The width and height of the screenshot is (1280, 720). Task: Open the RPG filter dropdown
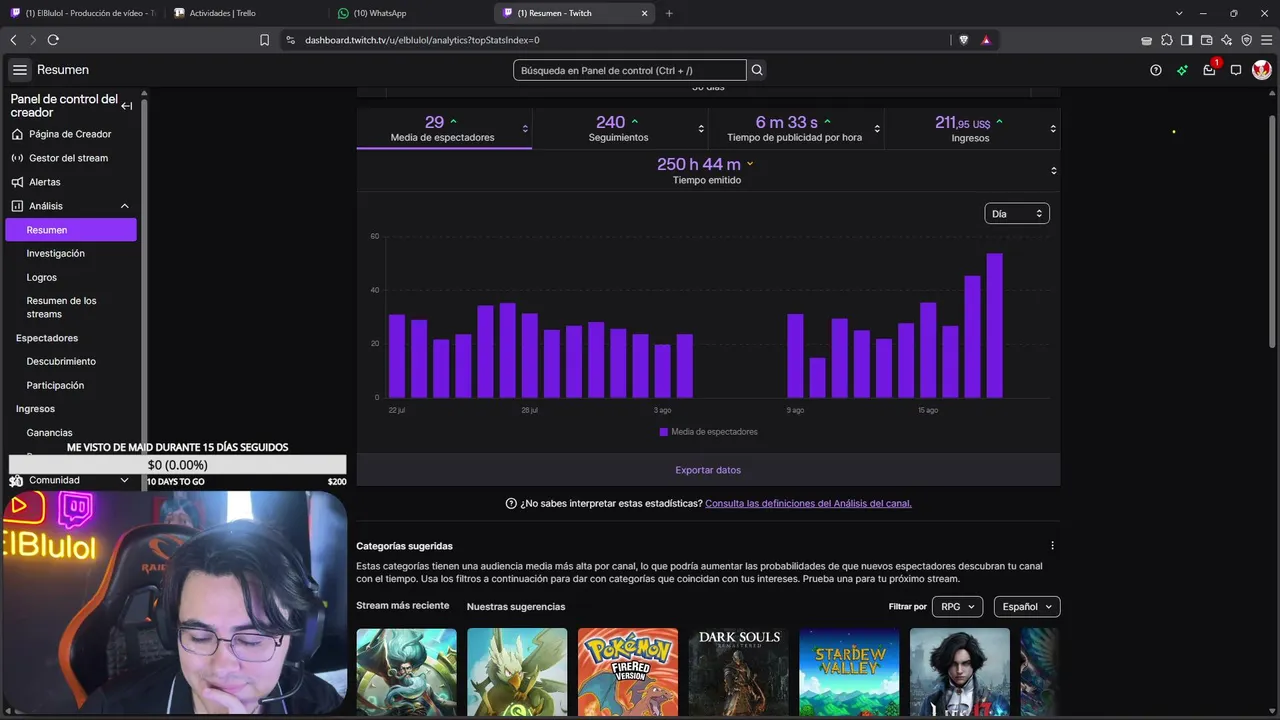(957, 607)
